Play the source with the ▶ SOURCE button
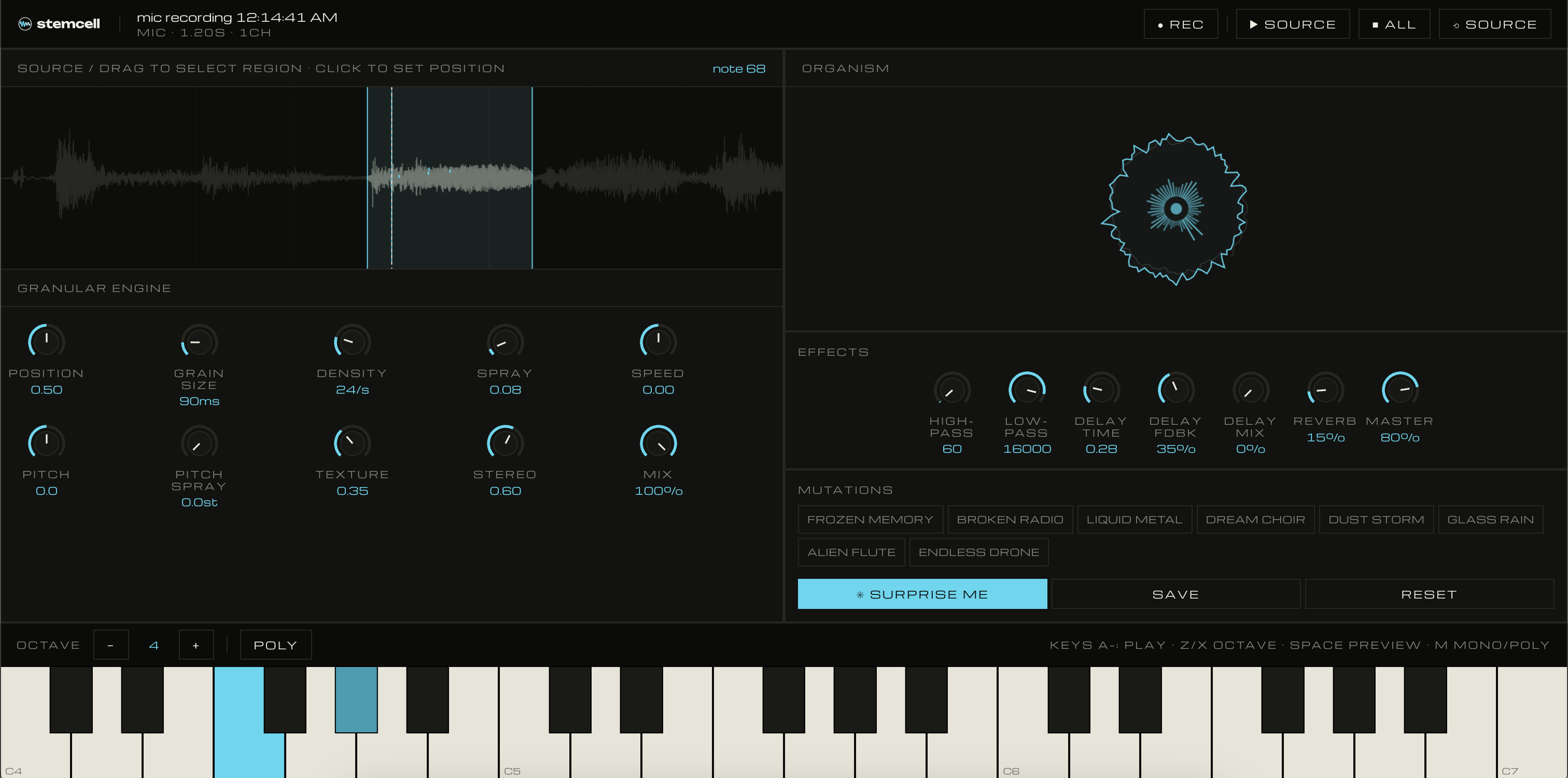The width and height of the screenshot is (1568, 778). (1292, 24)
